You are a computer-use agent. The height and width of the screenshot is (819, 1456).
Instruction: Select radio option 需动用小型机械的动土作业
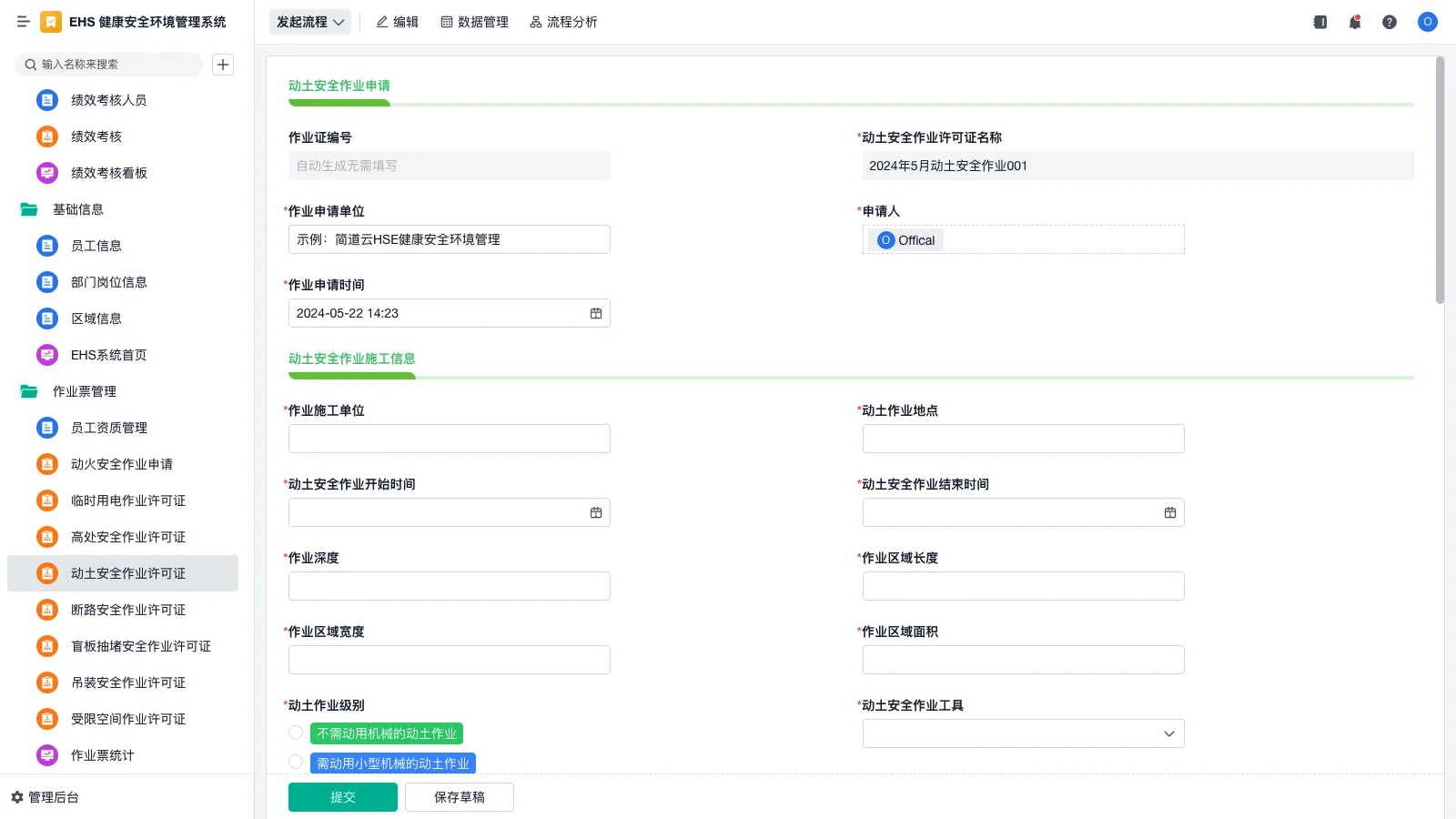296,763
